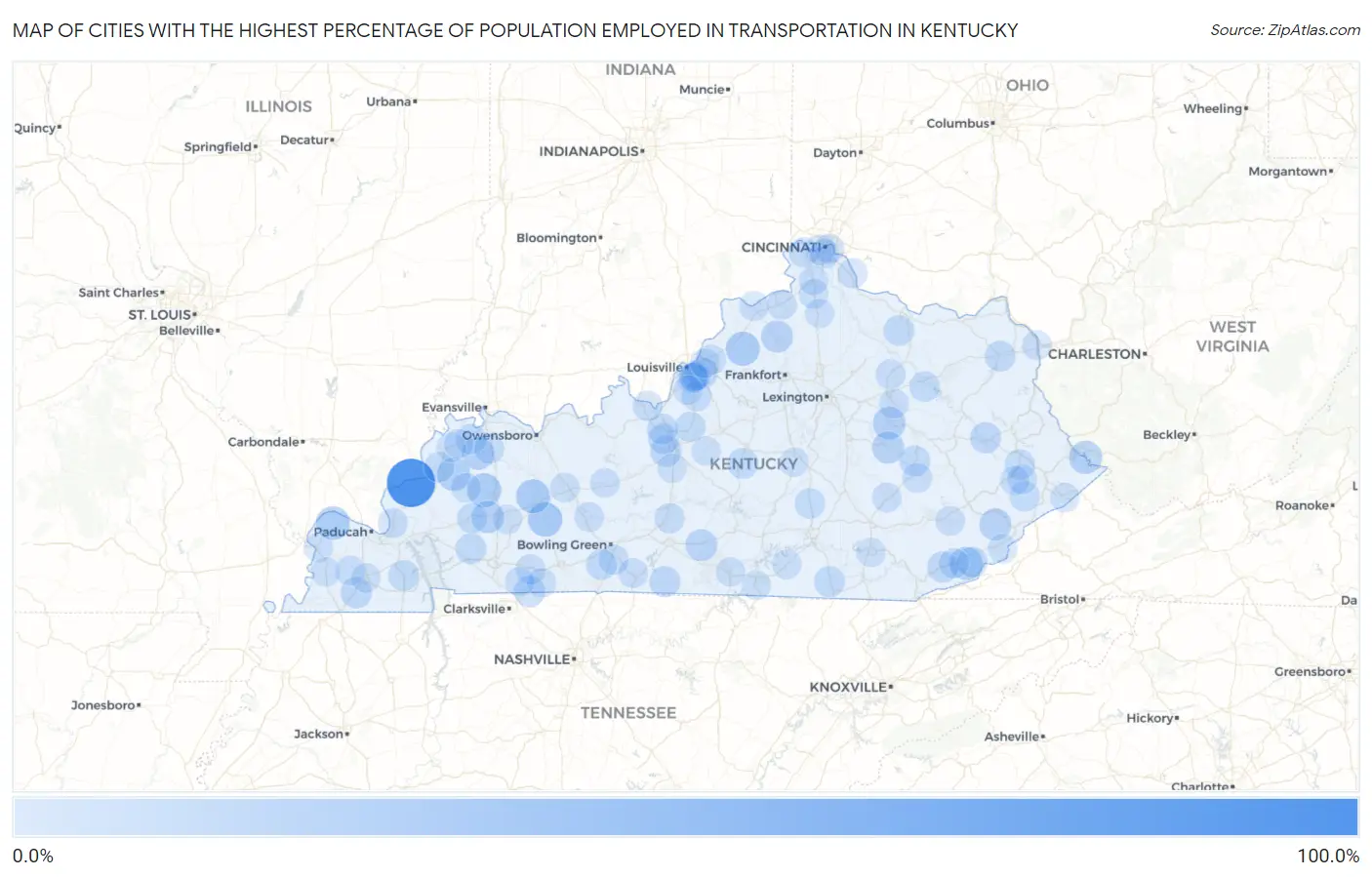Click the Beckley city label
The height and width of the screenshot is (877, 1372).
(1167, 435)
